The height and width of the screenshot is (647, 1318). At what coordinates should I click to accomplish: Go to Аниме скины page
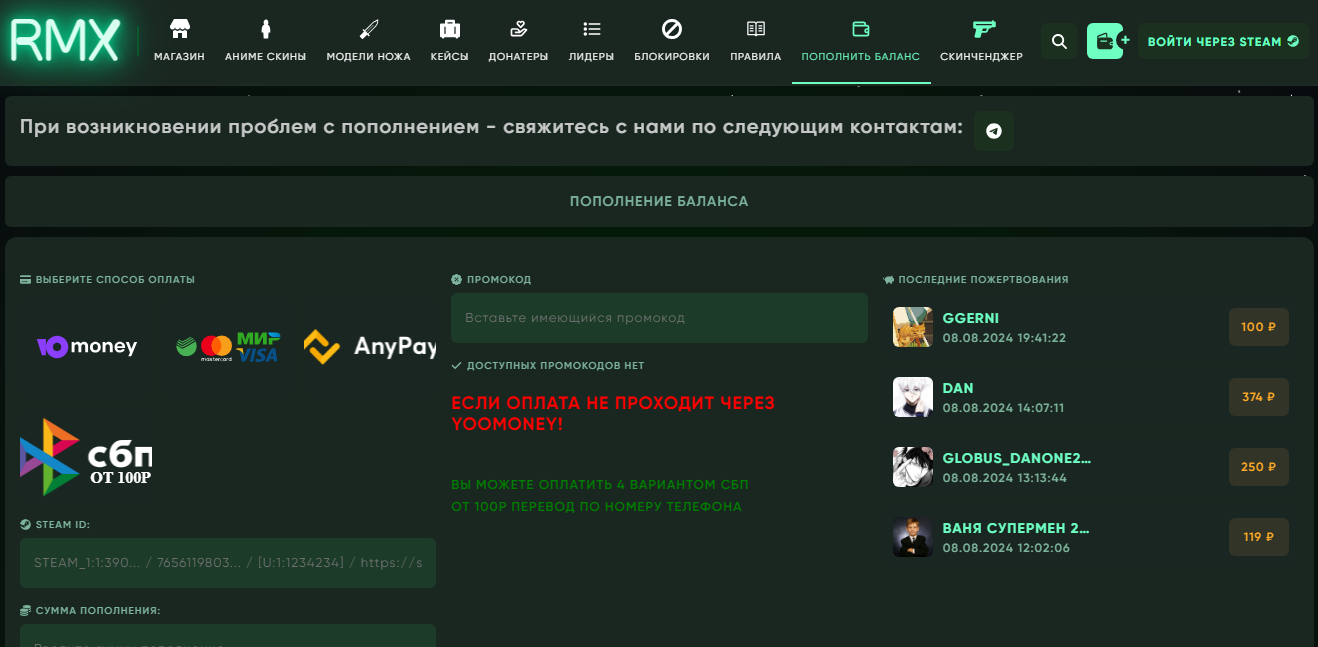pyautogui.click(x=265, y=42)
